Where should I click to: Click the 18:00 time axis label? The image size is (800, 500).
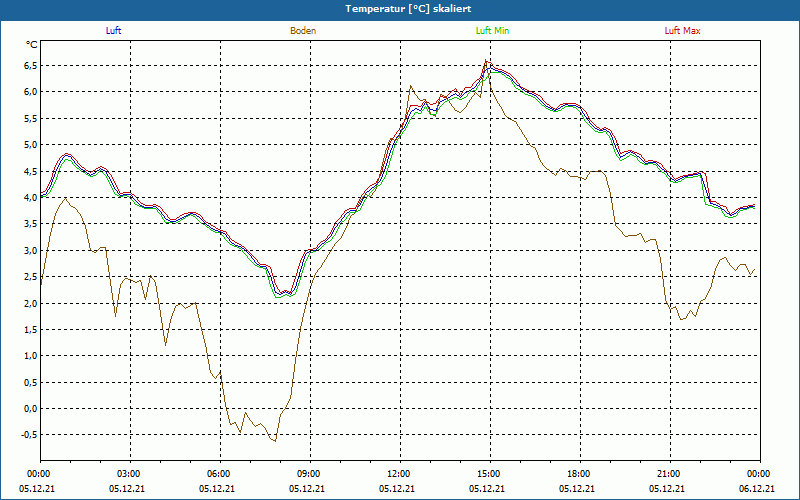pyautogui.click(x=578, y=474)
